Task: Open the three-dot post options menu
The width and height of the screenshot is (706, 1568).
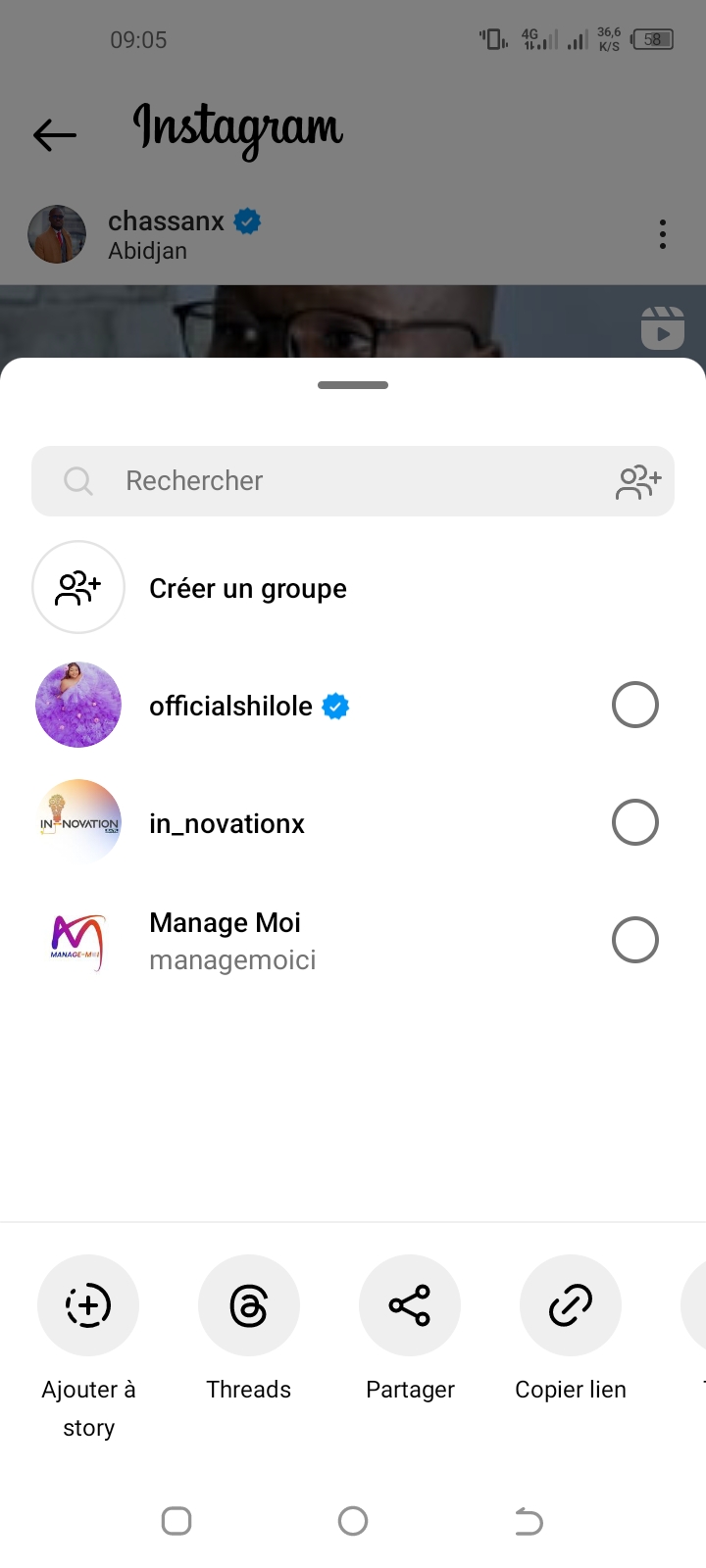Action: (663, 234)
